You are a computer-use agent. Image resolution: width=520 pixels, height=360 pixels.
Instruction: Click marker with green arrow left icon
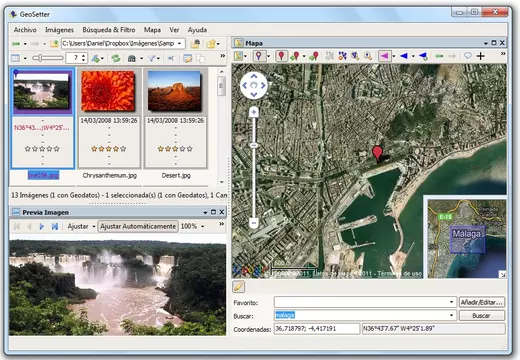tap(296, 56)
